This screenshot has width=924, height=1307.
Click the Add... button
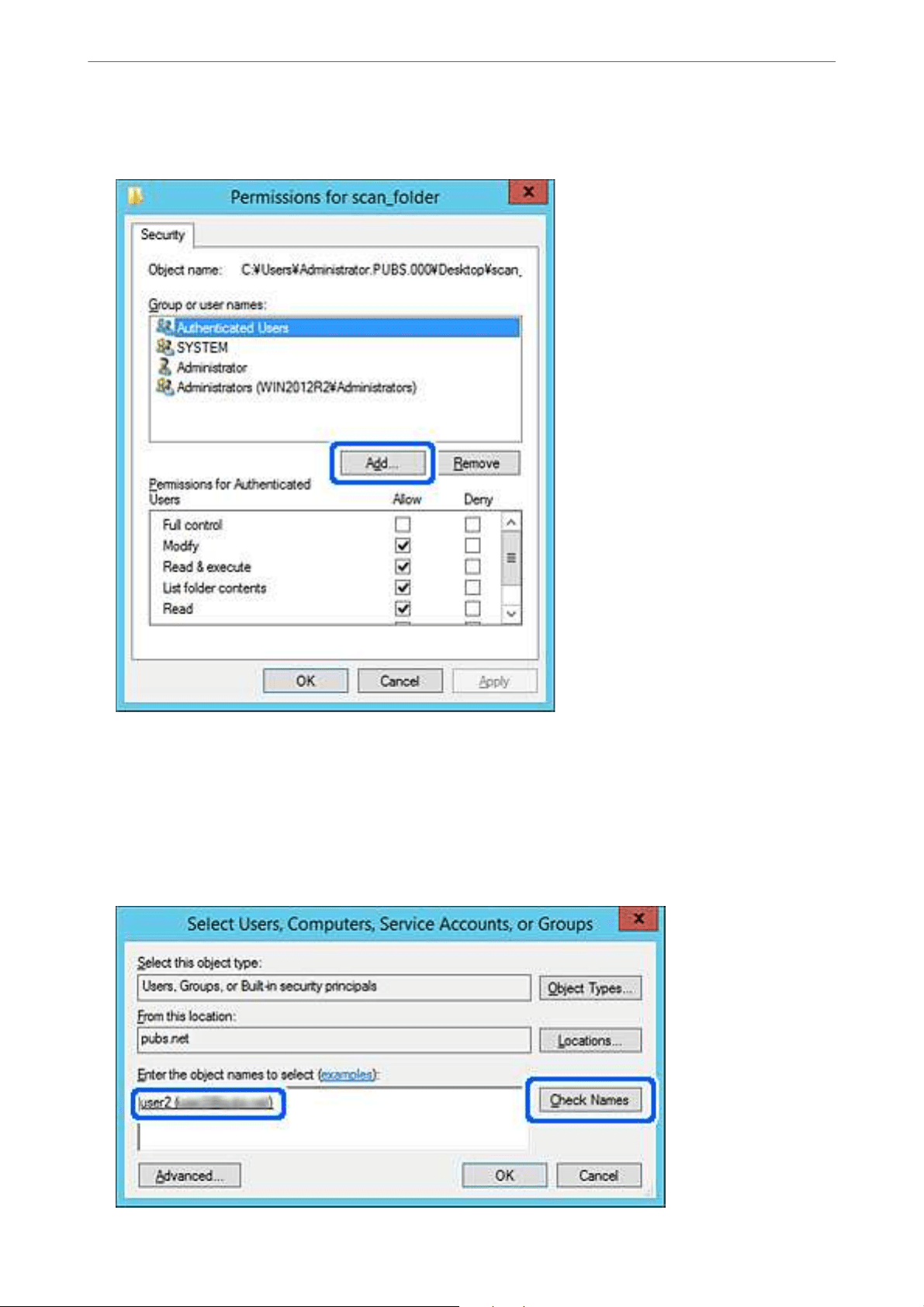pyautogui.click(x=382, y=463)
